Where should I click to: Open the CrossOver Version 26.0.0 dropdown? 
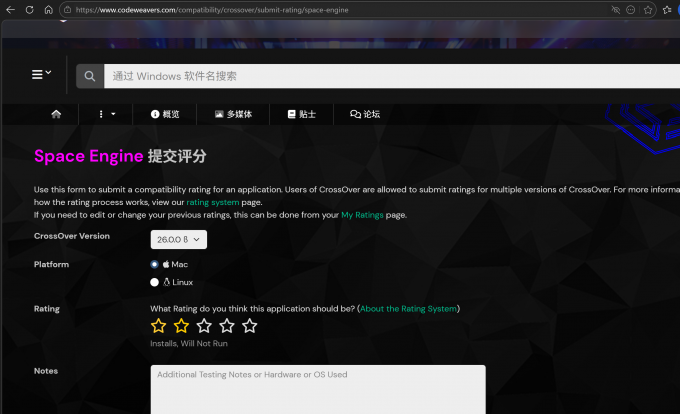pyautogui.click(x=179, y=239)
